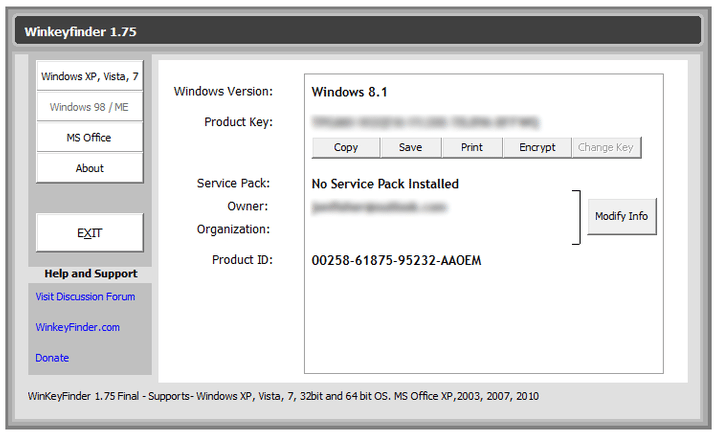Open the WinkeyFinder.com link

coord(77,327)
